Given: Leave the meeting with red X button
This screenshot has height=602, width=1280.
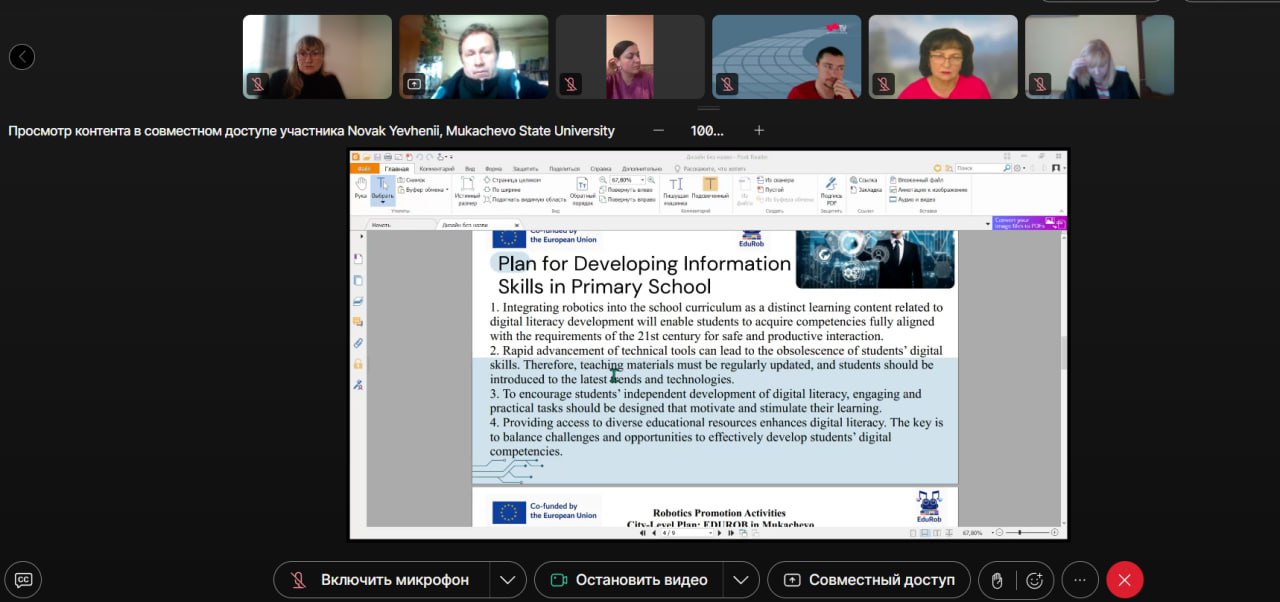Looking at the screenshot, I should pyautogui.click(x=1124, y=580).
